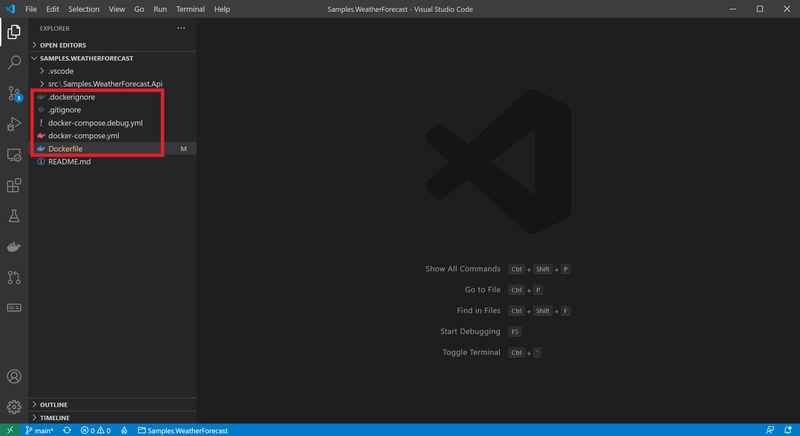Open the Testing beaker icon

(x=14, y=216)
